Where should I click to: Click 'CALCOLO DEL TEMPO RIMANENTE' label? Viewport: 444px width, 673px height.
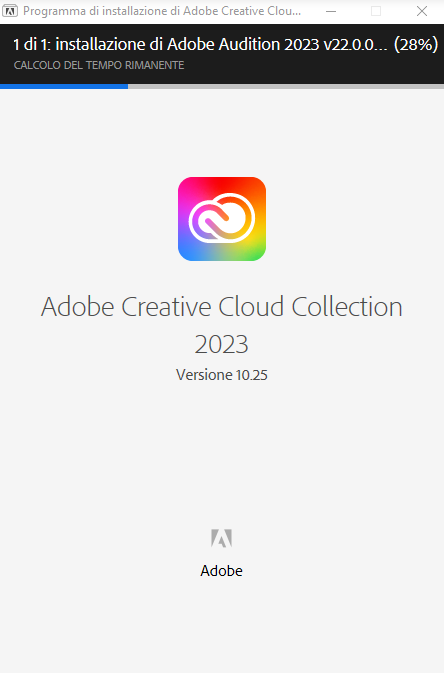99,65
